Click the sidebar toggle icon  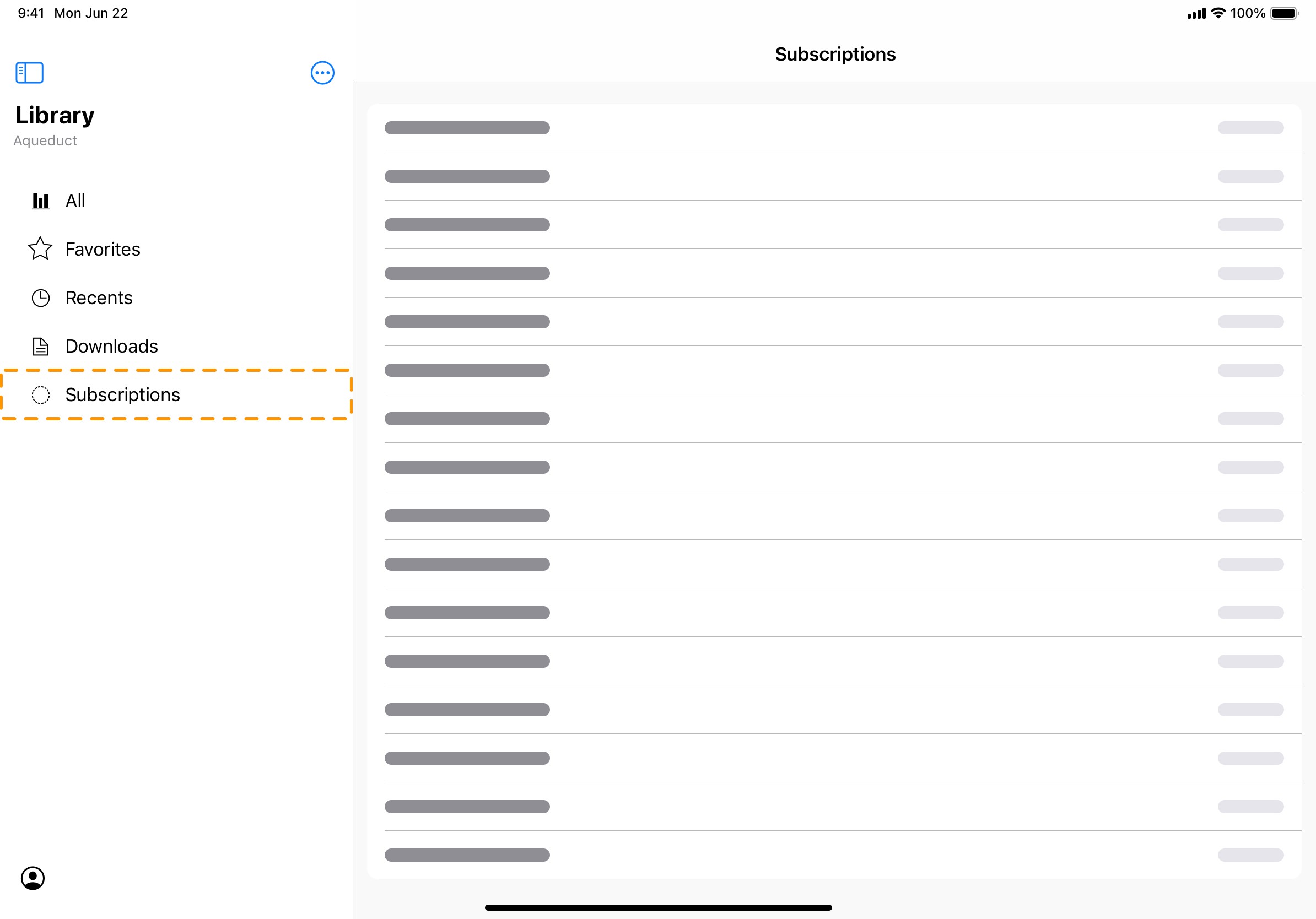(30, 72)
